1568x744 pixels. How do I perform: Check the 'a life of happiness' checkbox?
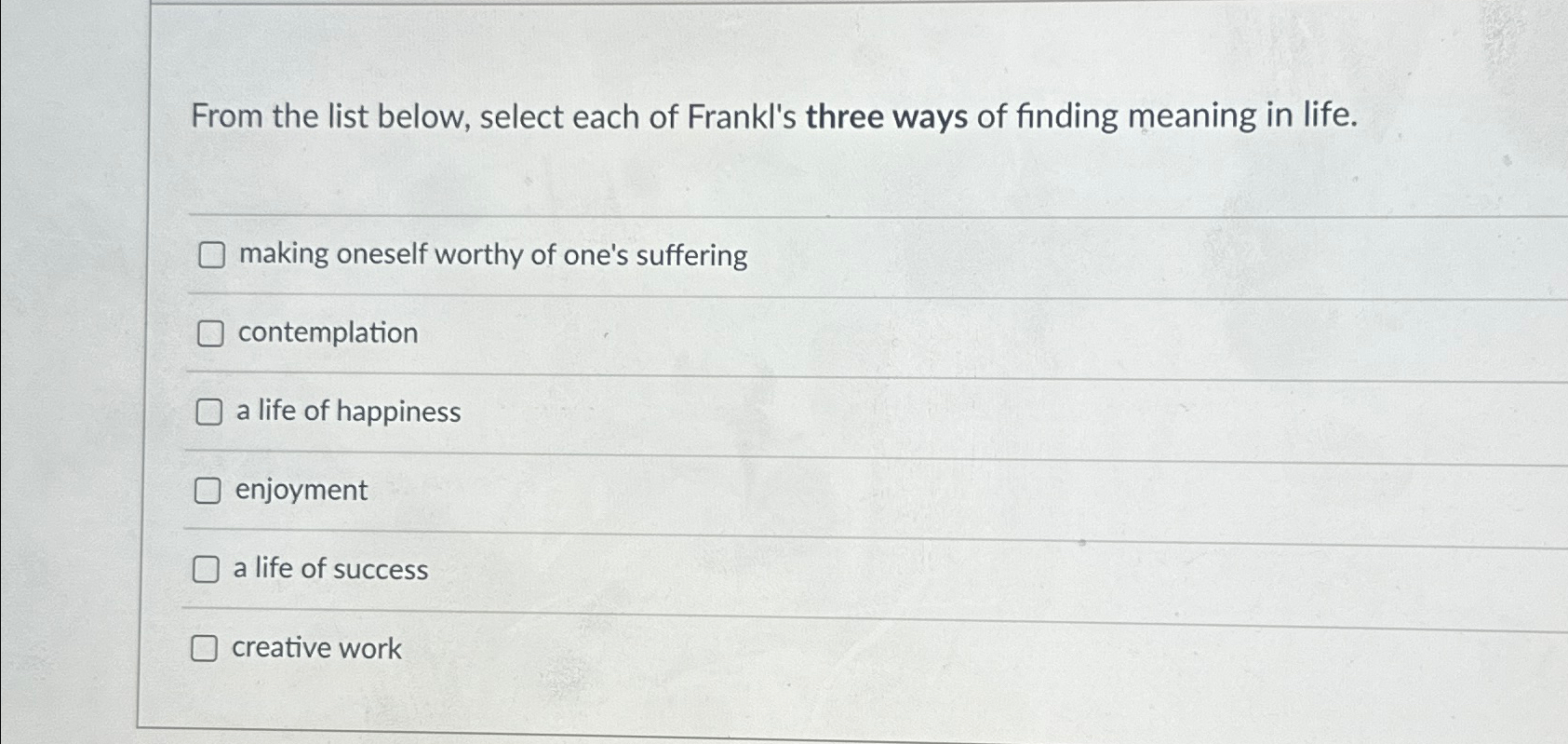[208, 413]
